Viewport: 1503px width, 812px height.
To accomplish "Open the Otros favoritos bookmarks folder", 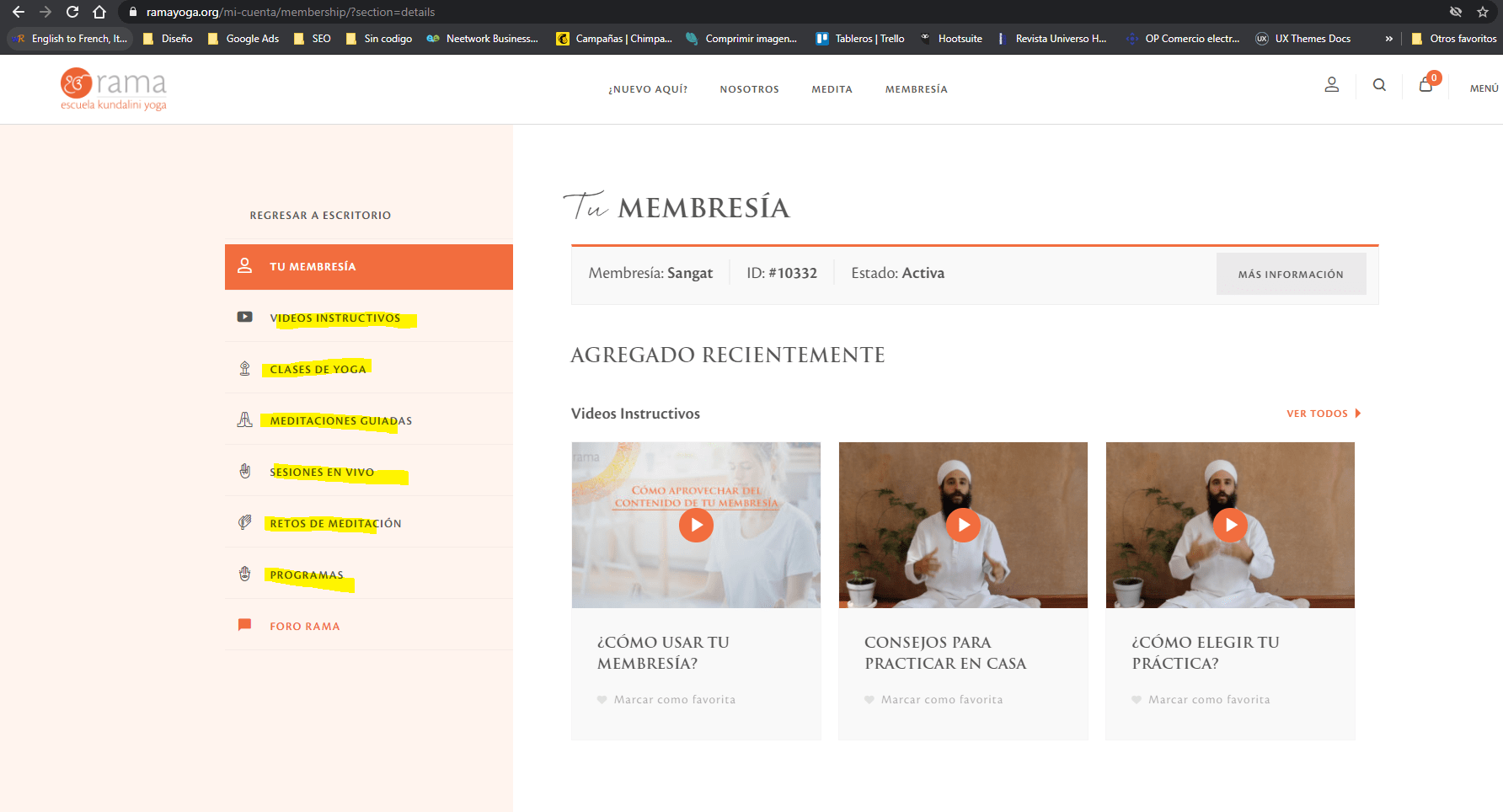I will (1454, 39).
